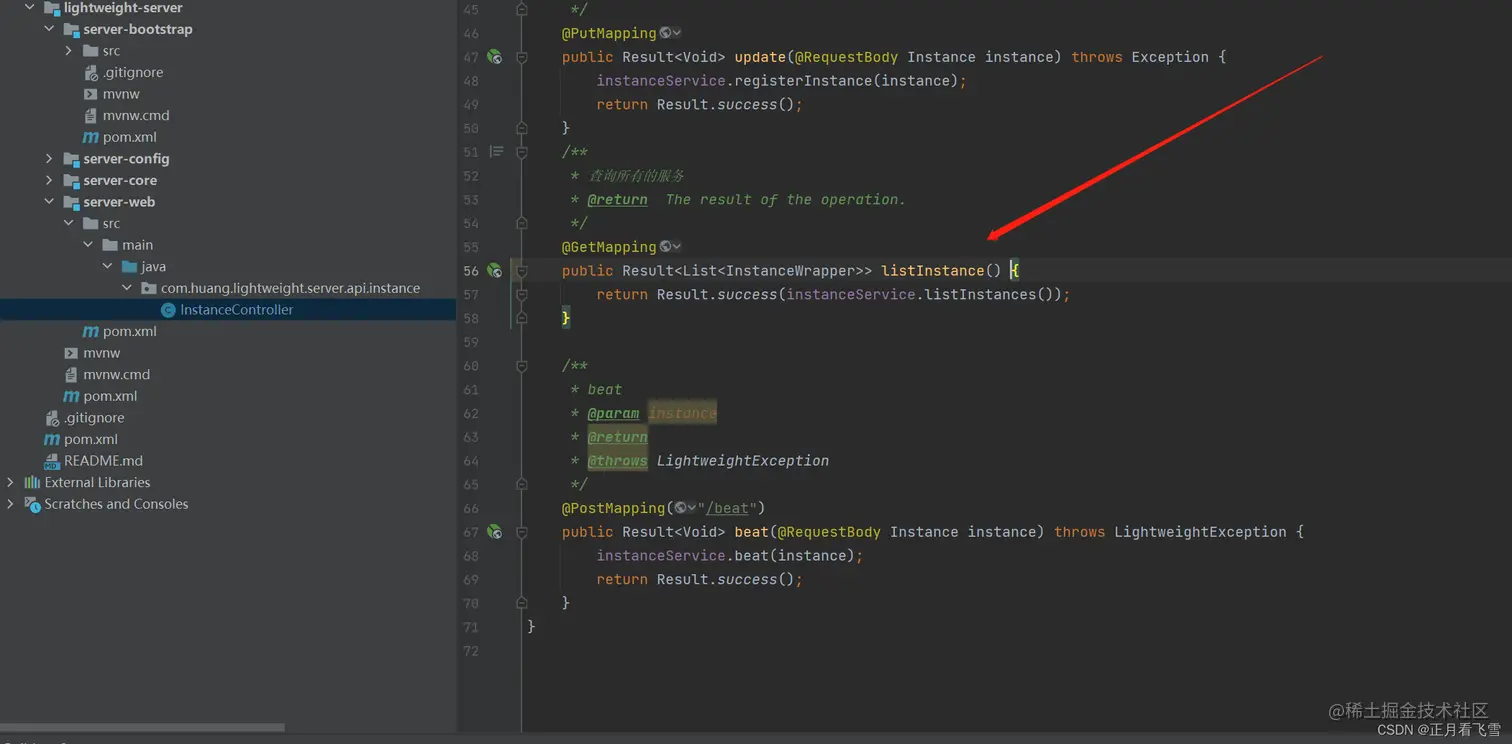
Task: Click the @return tag on line 53
Action: [x=617, y=200]
